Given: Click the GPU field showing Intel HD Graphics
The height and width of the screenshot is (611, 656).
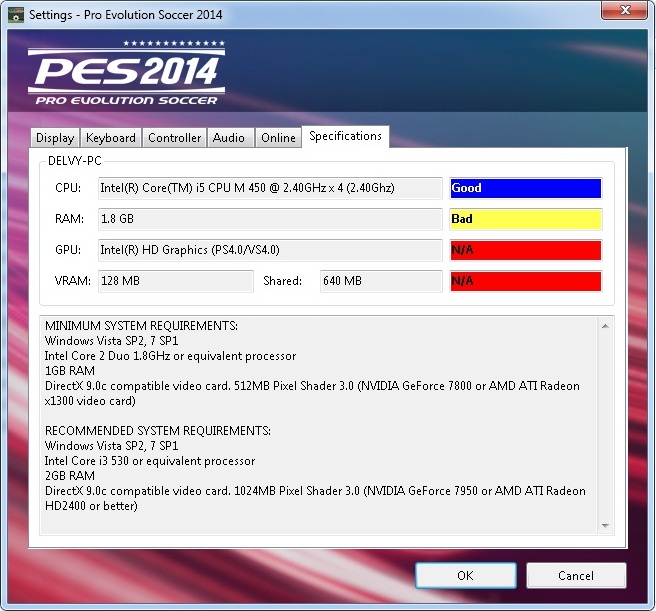Looking at the screenshot, I should [x=270, y=250].
